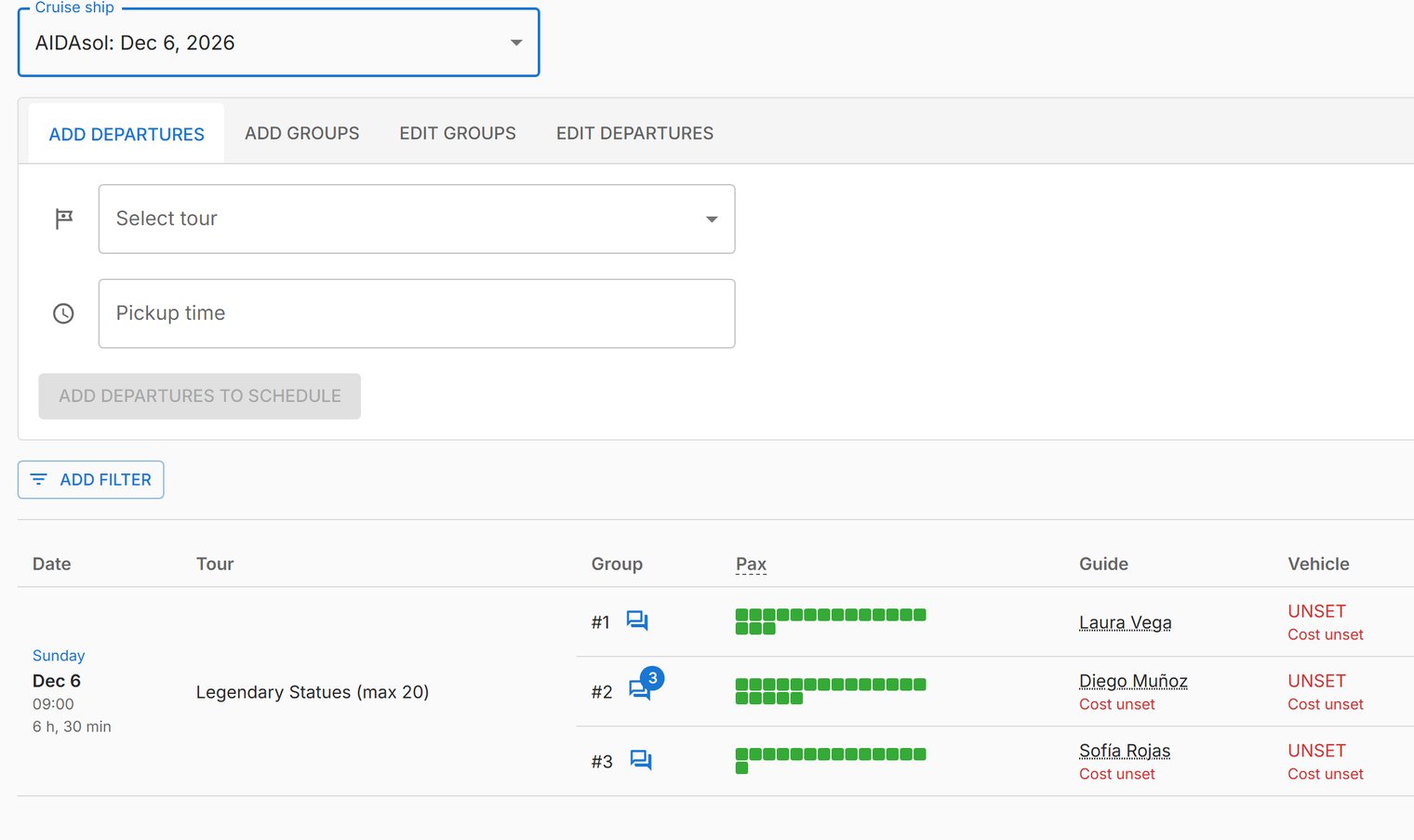Click Add Departures to Schedule button

click(199, 396)
